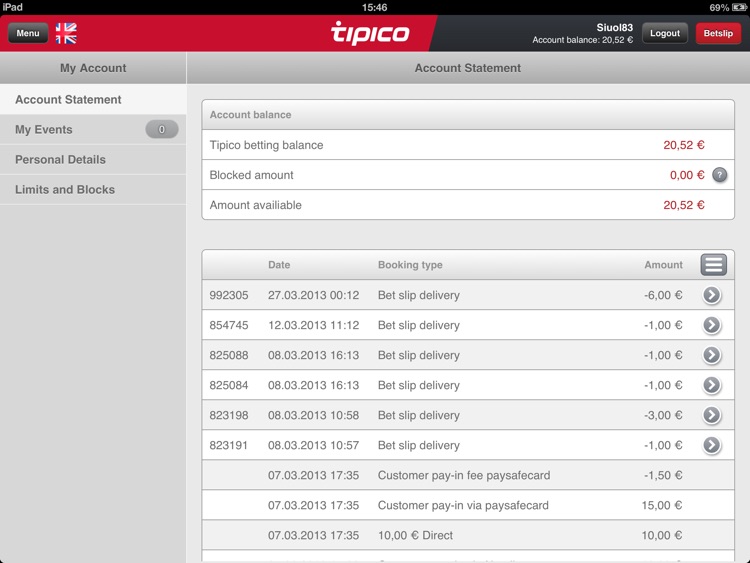This screenshot has width=750, height=563.
Task: Log out with the Logout button
Action: coord(665,33)
